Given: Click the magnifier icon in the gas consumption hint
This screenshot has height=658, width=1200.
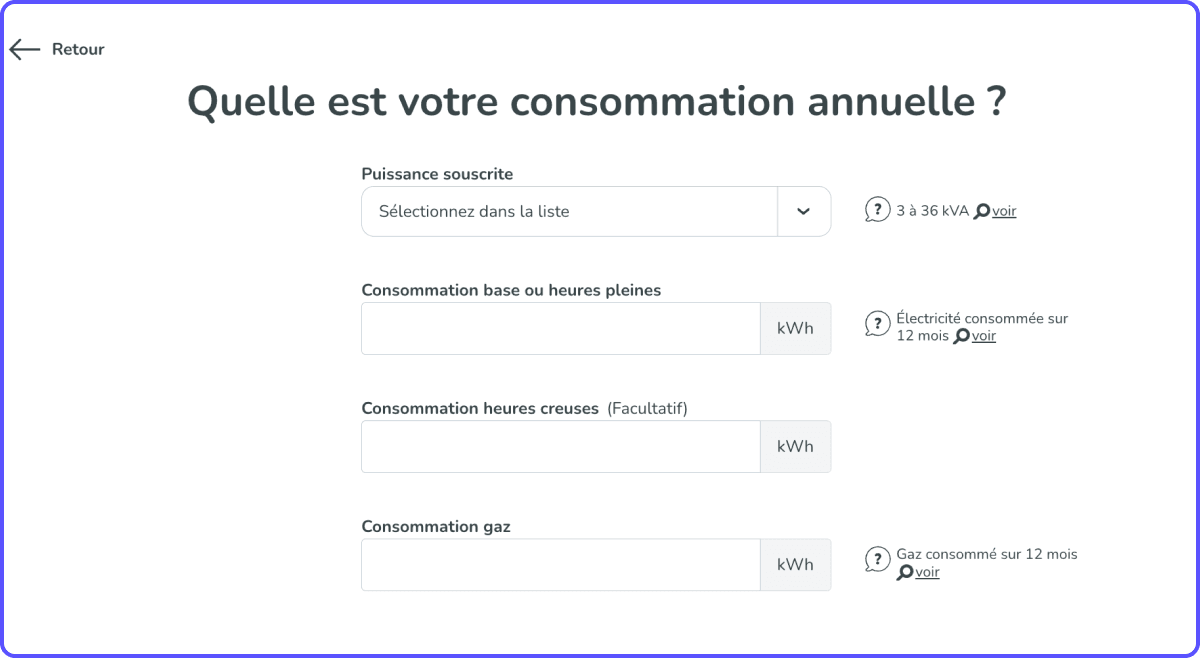Looking at the screenshot, I should 904,572.
